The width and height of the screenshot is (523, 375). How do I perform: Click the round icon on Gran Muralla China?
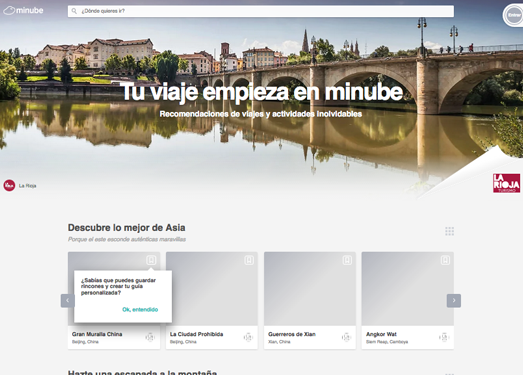150,337
